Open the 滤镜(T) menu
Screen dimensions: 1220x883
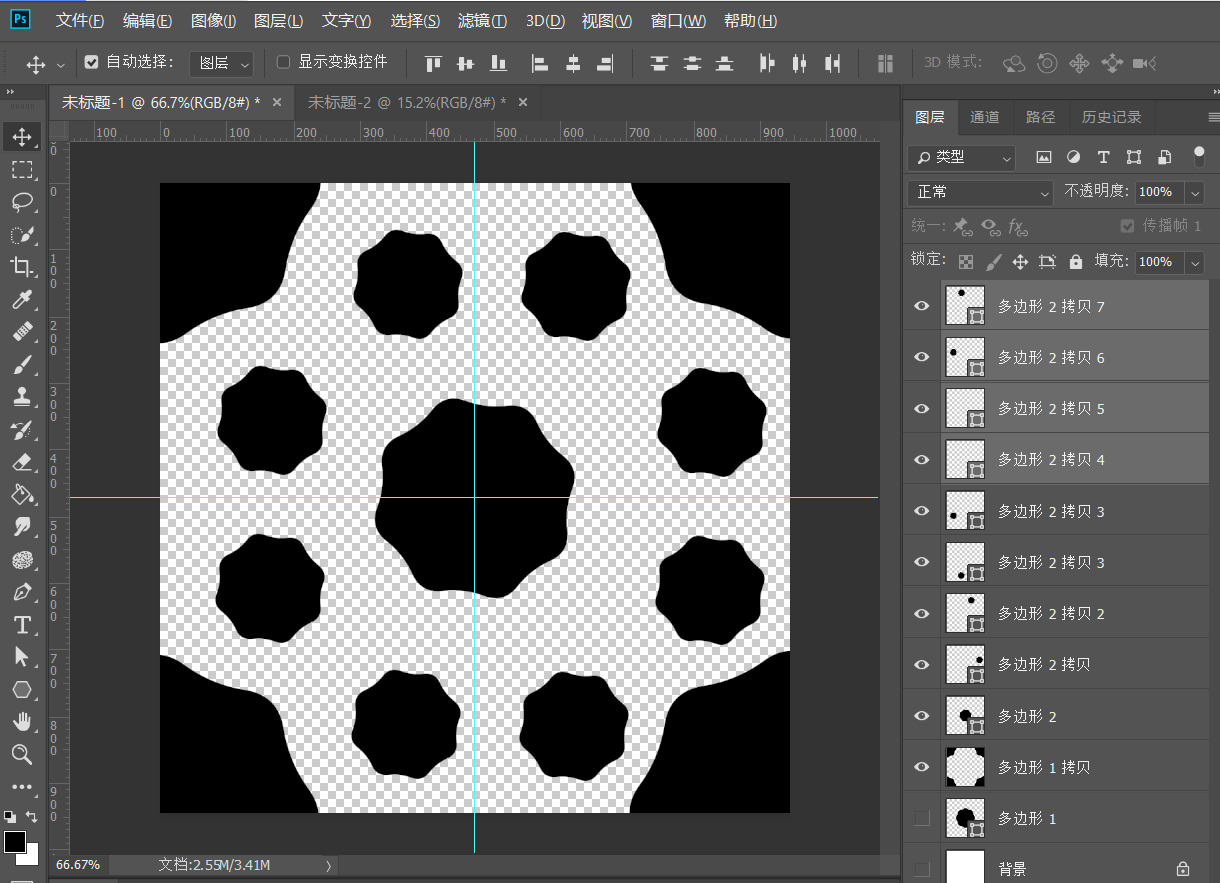[x=481, y=21]
